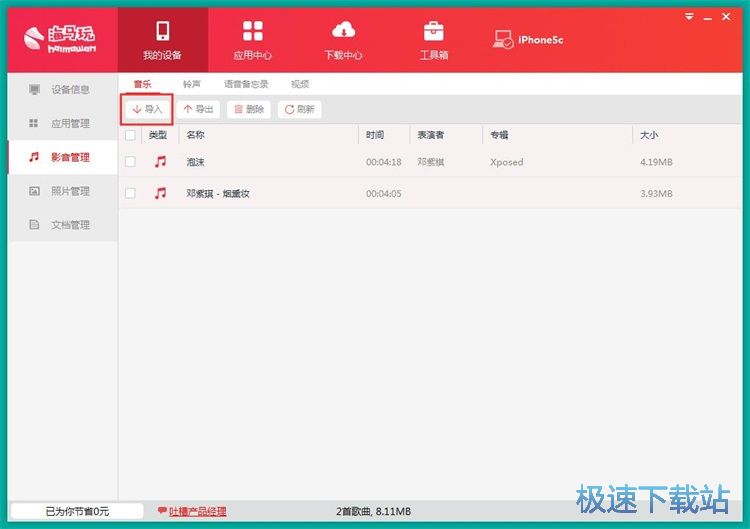Click the 应用管理 grid icon

33,123
